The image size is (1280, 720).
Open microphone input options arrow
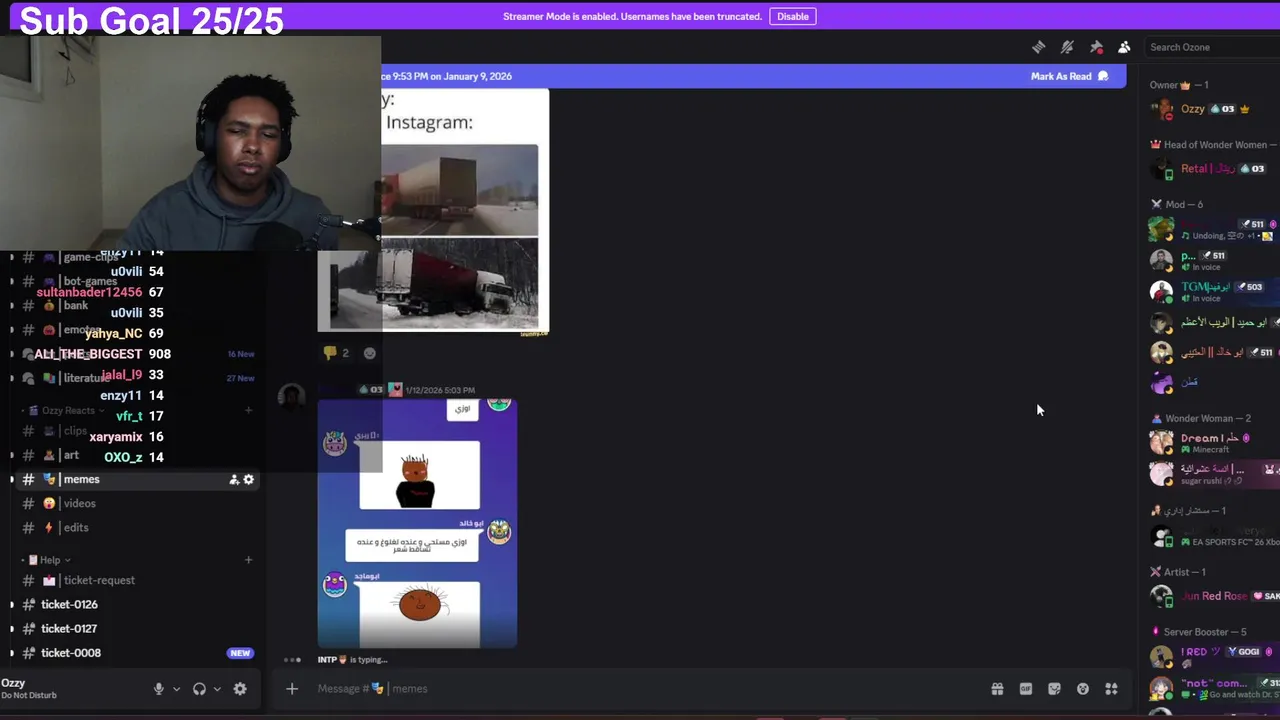tap(176, 689)
